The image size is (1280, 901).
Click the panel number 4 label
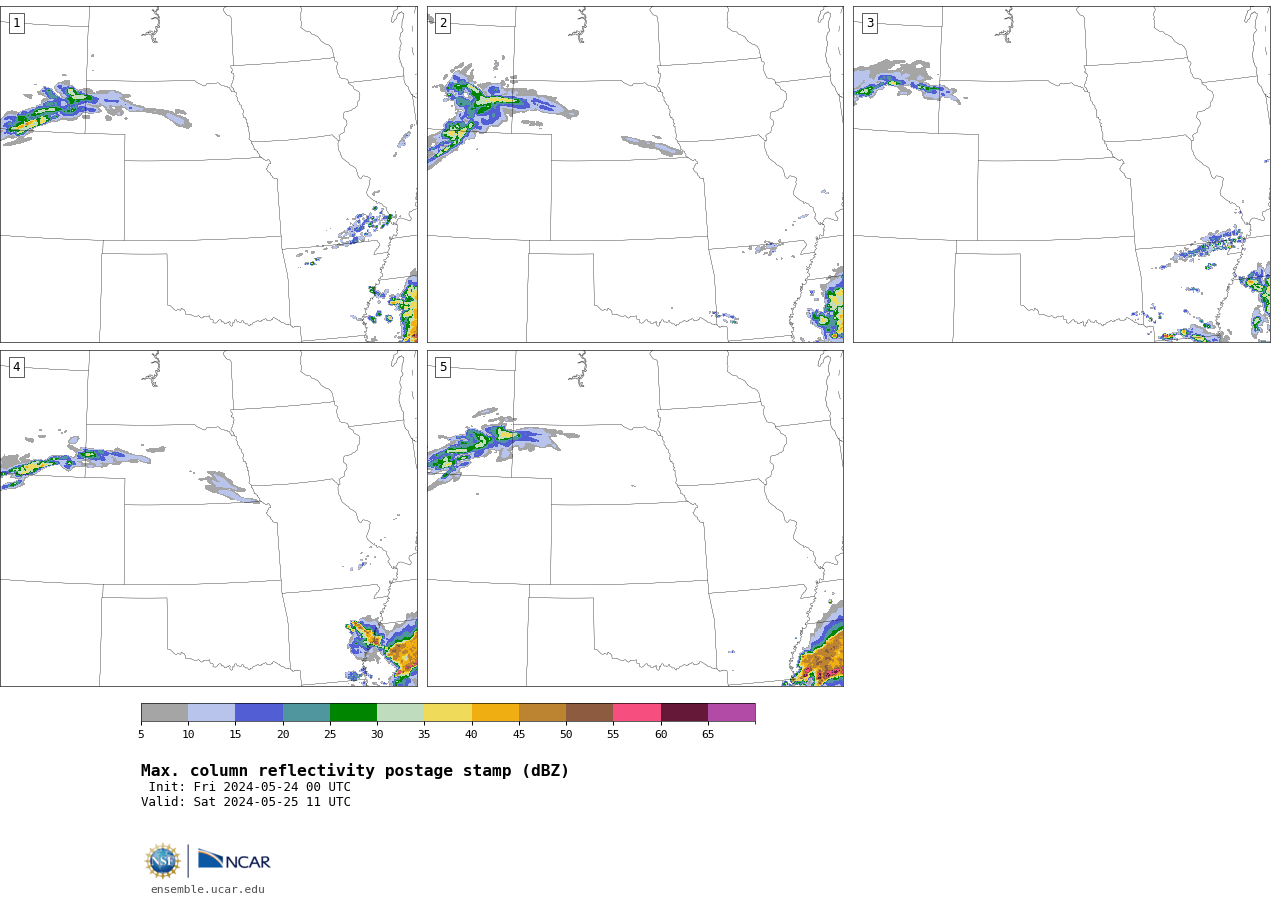point(16,367)
